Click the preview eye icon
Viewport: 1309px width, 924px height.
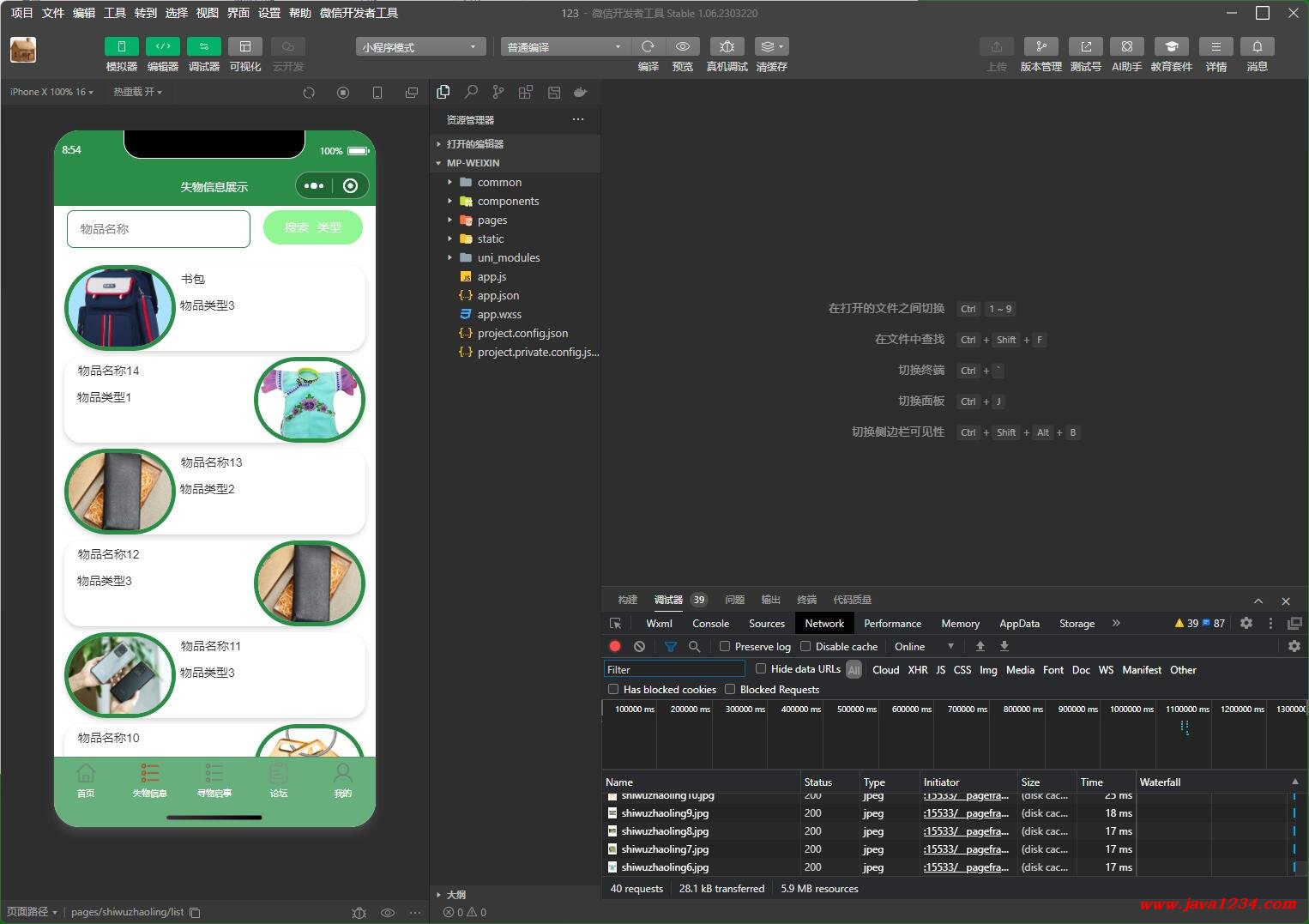coord(682,46)
